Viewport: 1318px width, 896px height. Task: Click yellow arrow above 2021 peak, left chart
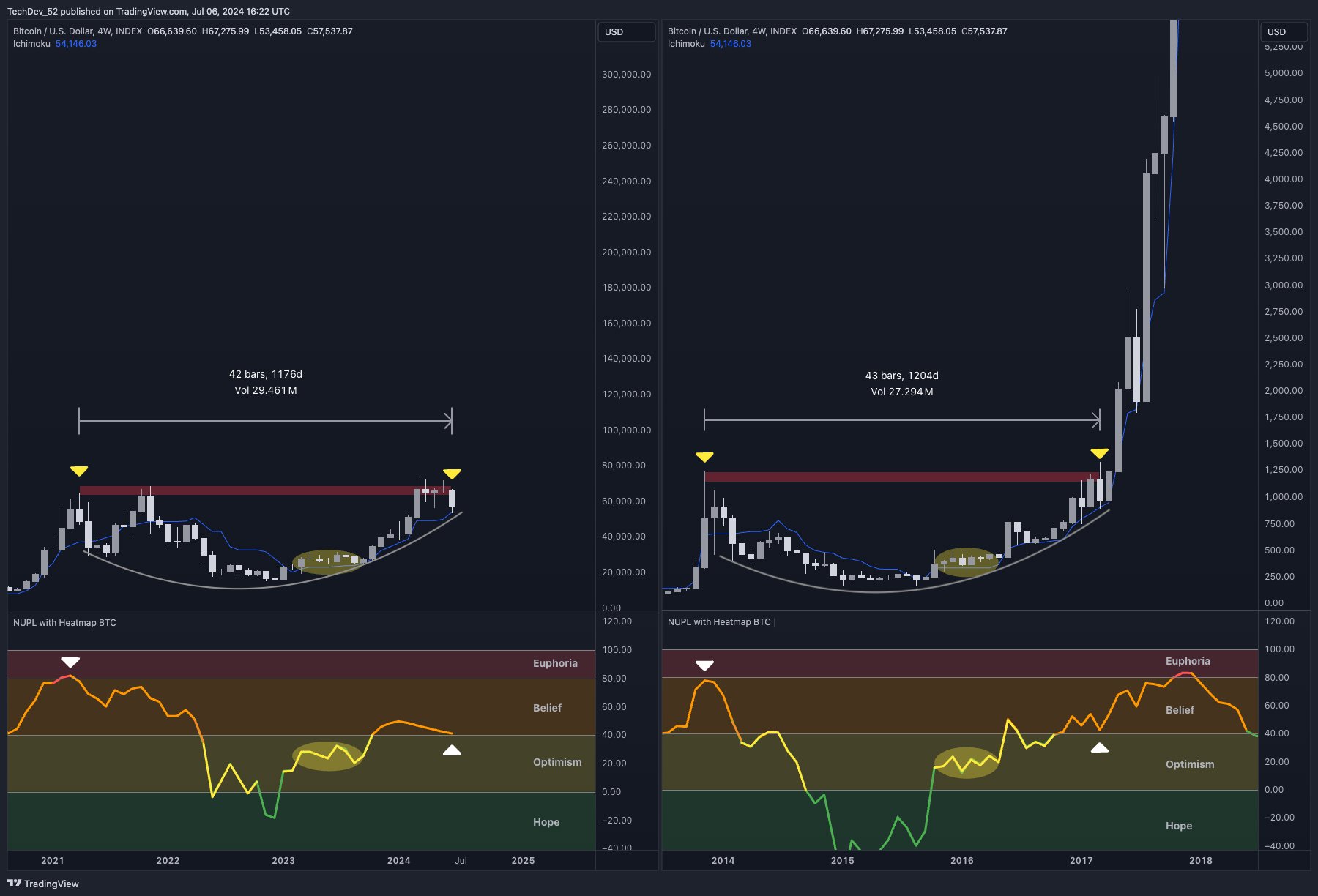click(x=79, y=471)
